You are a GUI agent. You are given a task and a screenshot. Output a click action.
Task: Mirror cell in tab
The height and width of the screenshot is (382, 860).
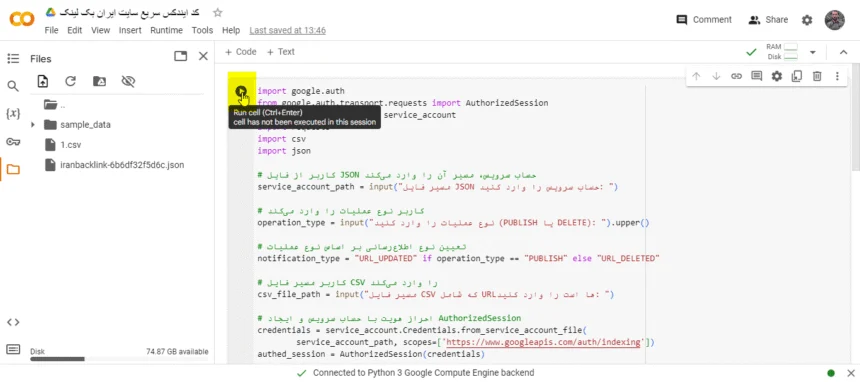[797, 76]
